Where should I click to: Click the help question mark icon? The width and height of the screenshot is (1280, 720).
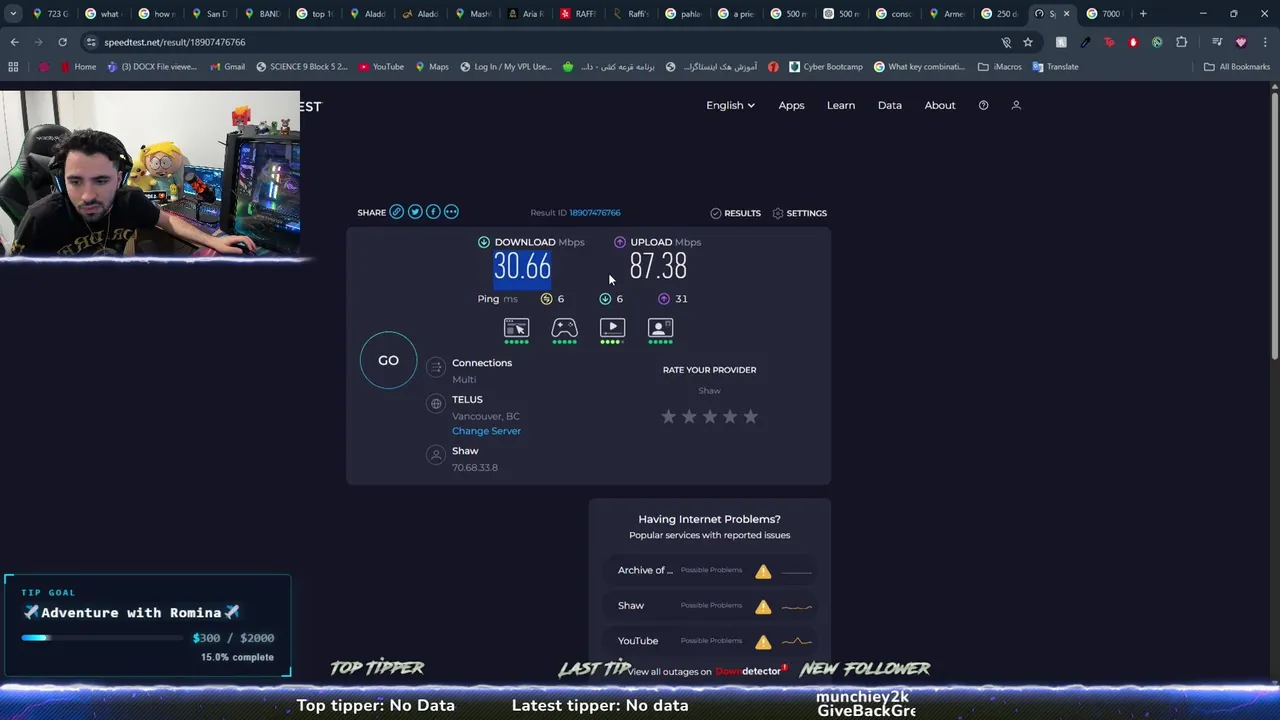(x=983, y=105)
